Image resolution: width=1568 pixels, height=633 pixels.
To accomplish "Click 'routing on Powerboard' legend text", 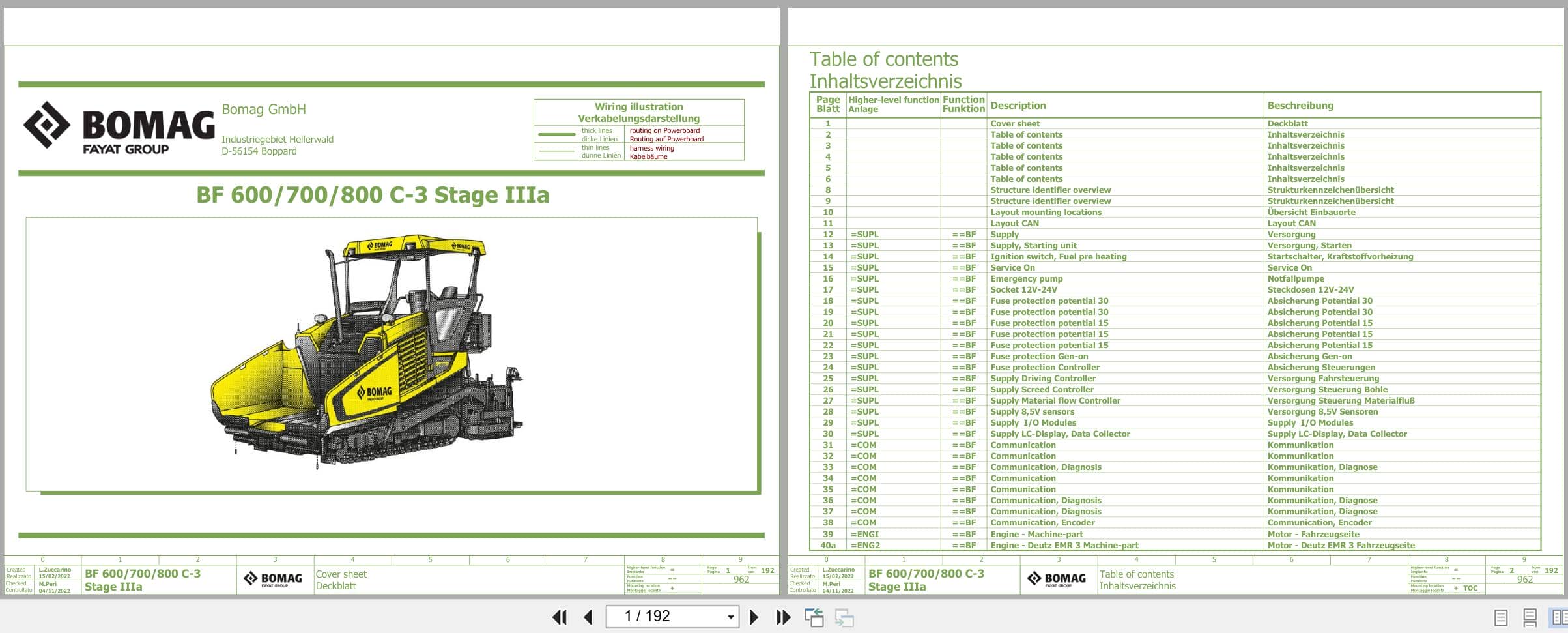I will pos(664,130).
